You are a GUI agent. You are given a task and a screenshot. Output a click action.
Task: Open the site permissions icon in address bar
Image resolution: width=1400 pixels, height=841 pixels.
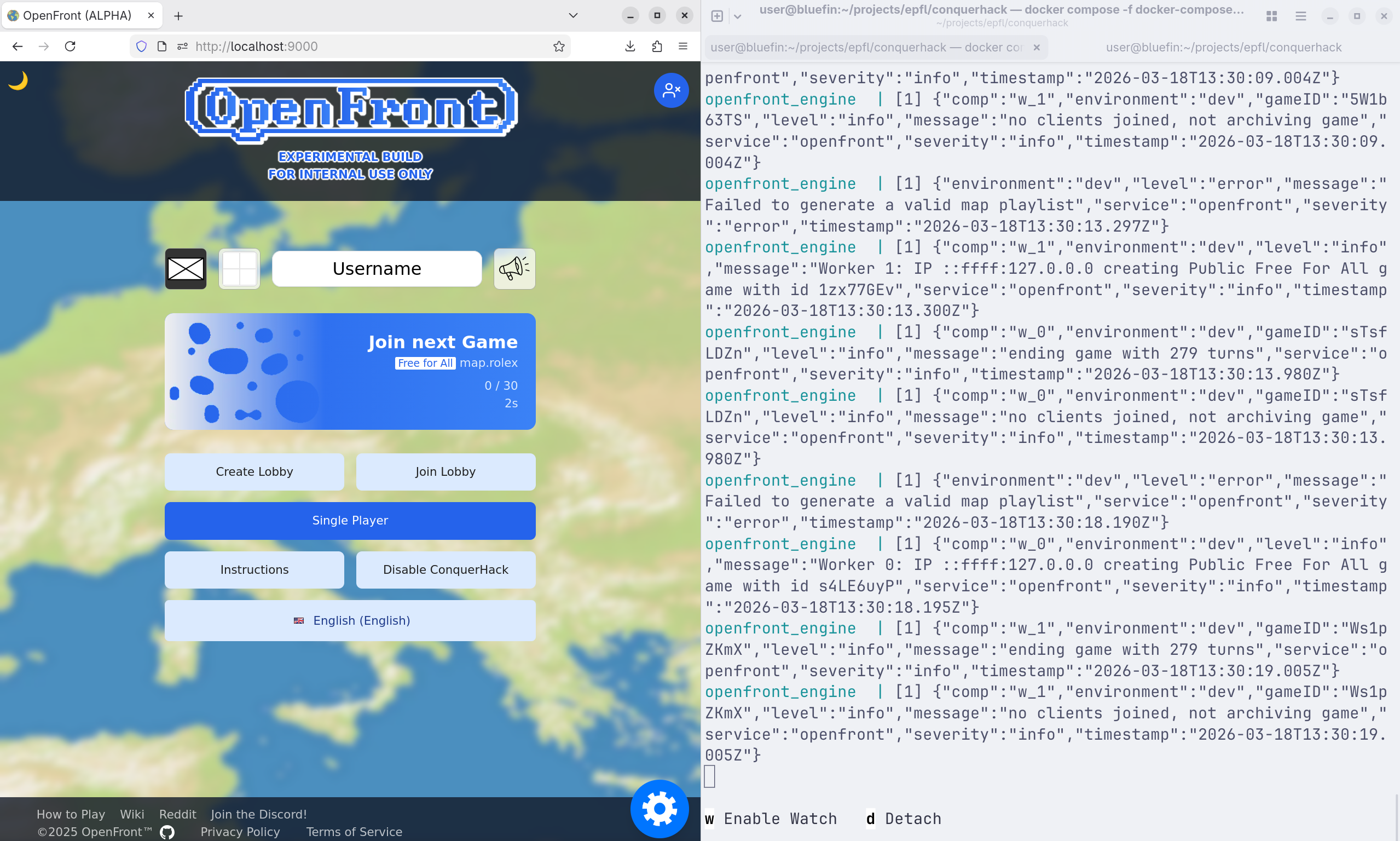pyautogui.click(x=182, y=47)
